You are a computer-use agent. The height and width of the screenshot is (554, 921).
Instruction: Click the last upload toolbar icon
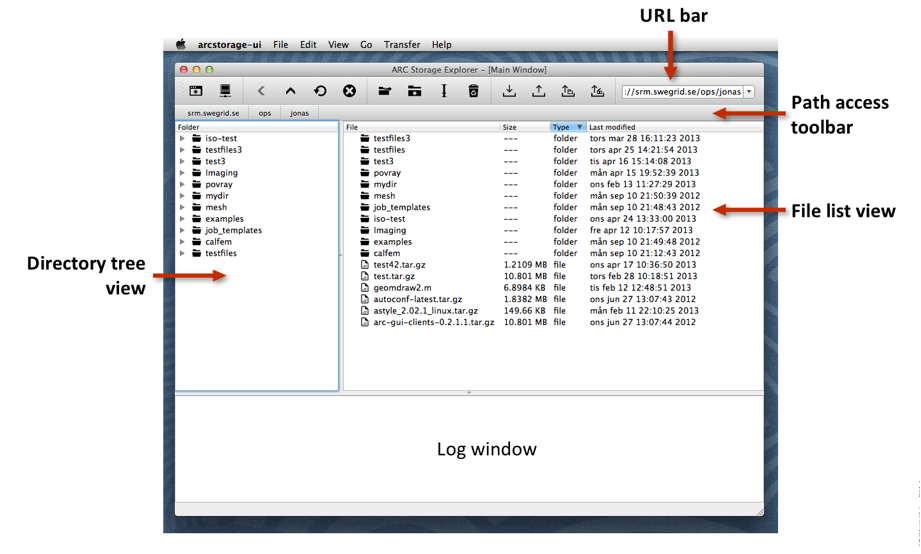[x=597, y=91]
